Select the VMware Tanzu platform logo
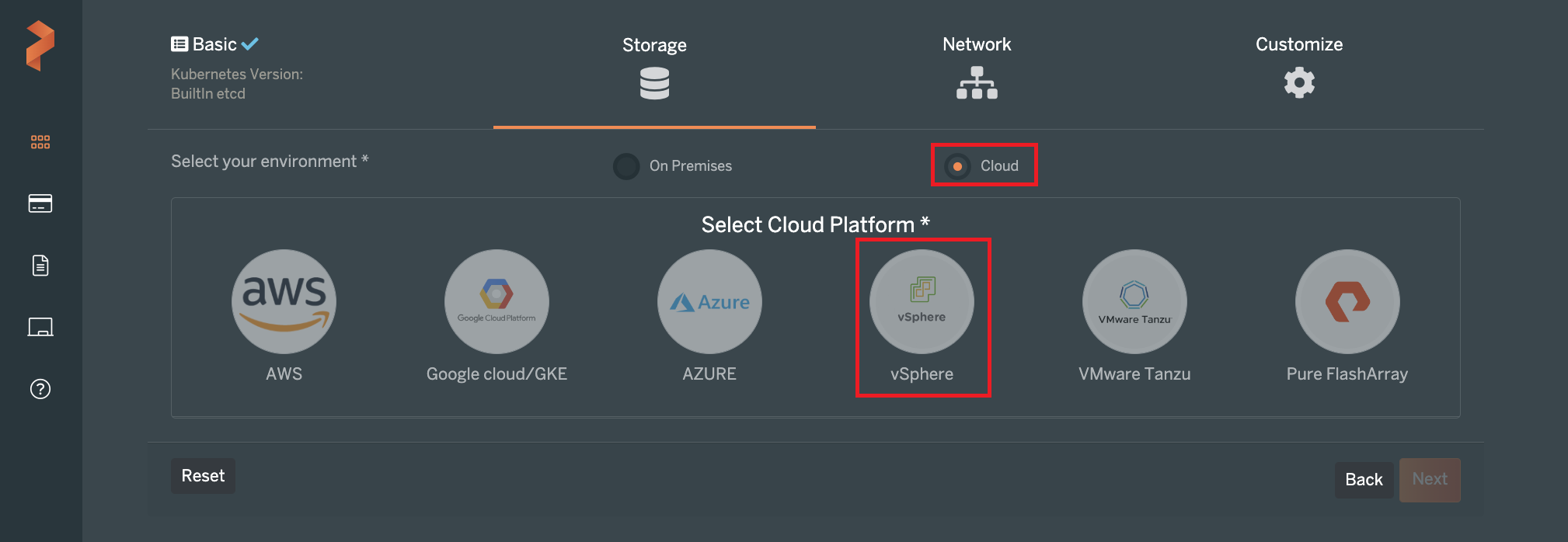Viewport: 1568px width, 542px height. (x=1134, y=301)
